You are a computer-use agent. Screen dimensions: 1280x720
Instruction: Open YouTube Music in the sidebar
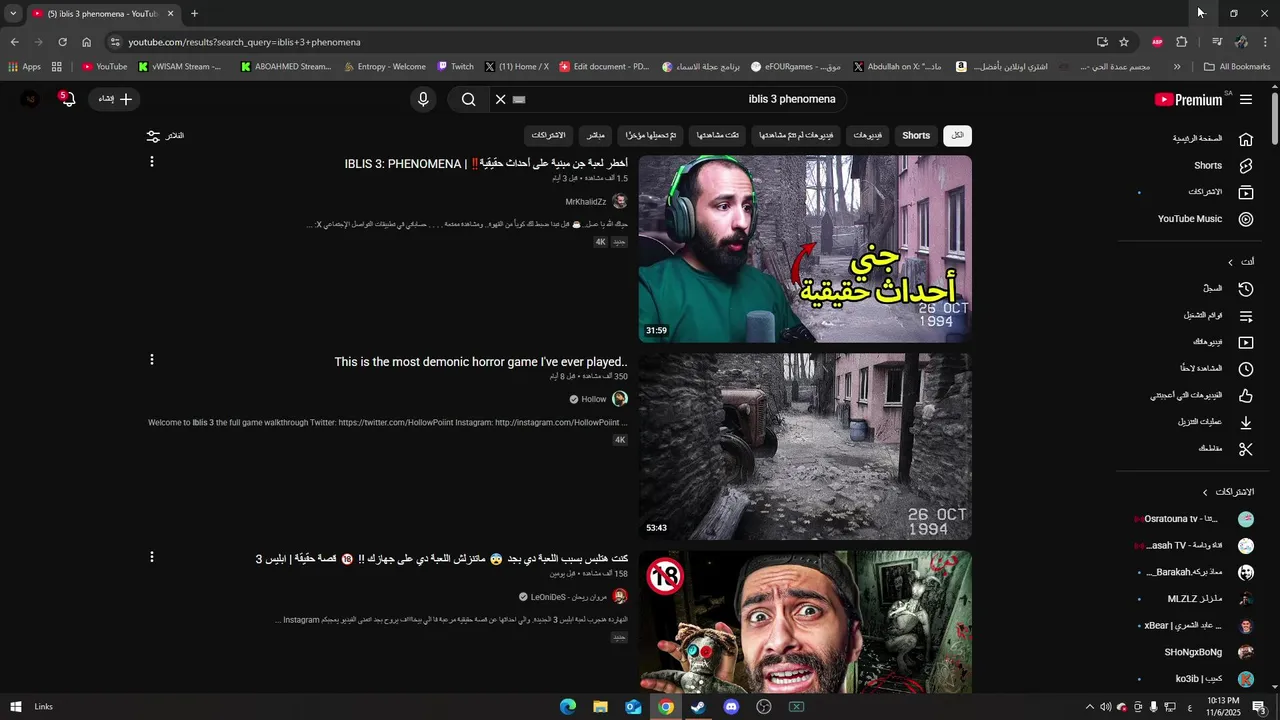tap(1188, 219)
